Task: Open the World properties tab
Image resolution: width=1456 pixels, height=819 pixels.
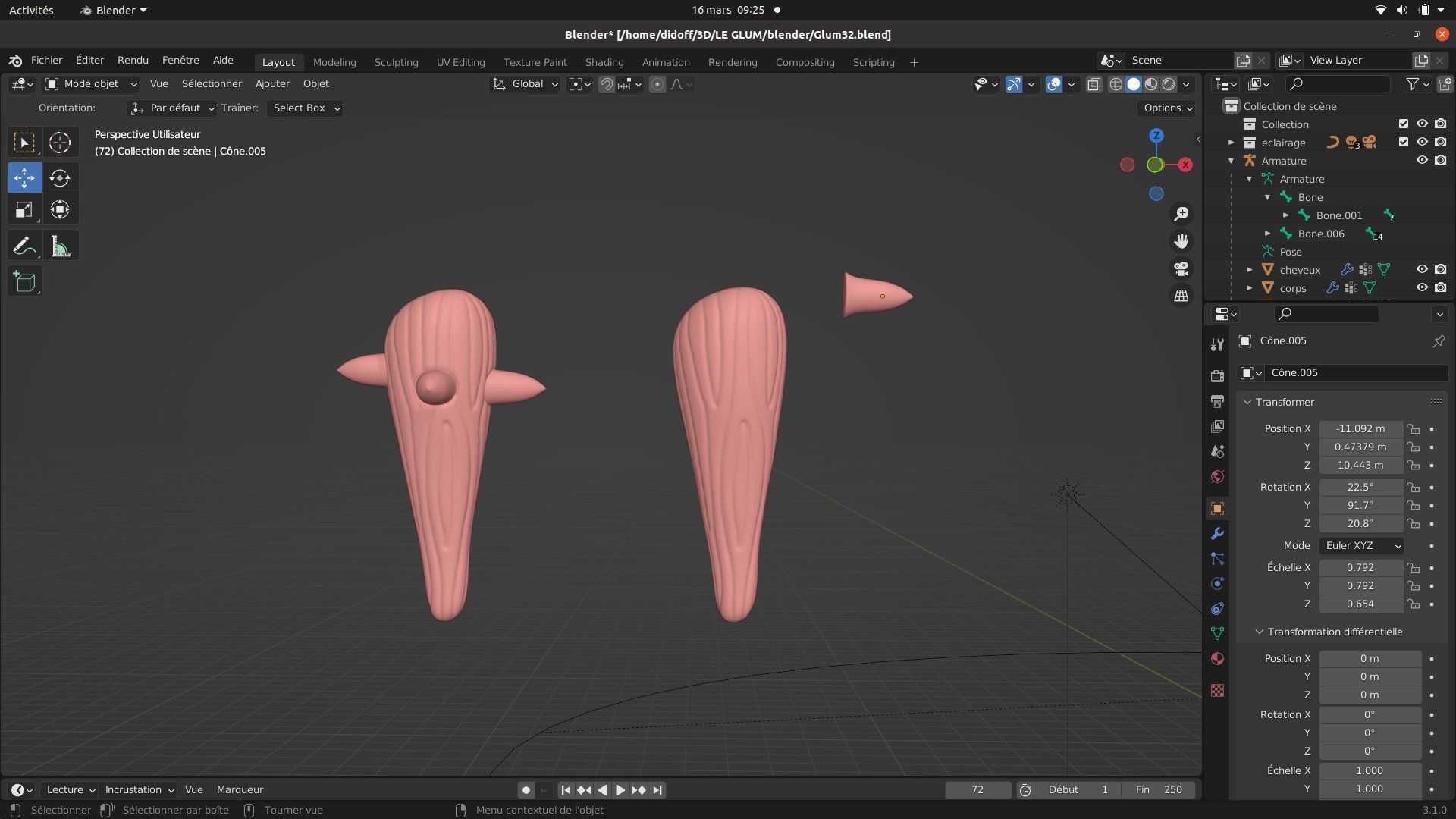Action: tap(1217, 476)
